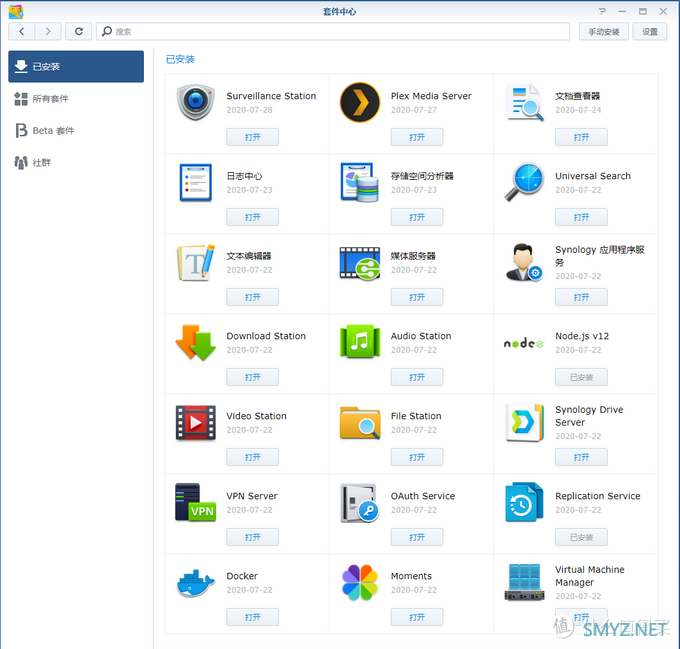Viewport: 680px width, 649px height.
Task: Click 打开 under Synology 应用程序服务
Action: (581, 297)
